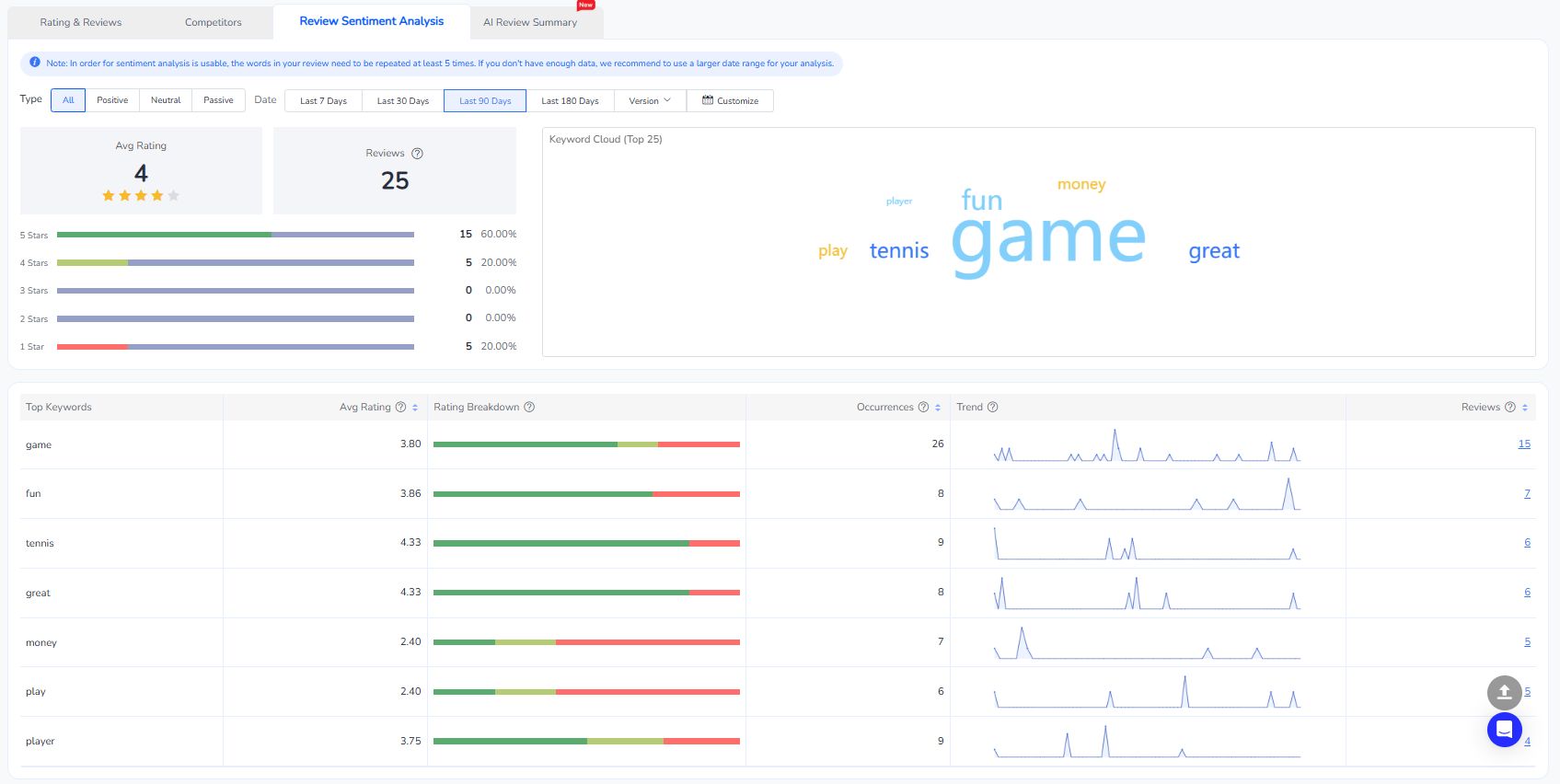Click the help icon beside Reviews count
The image size is (1560, 784).
point(417,154)
